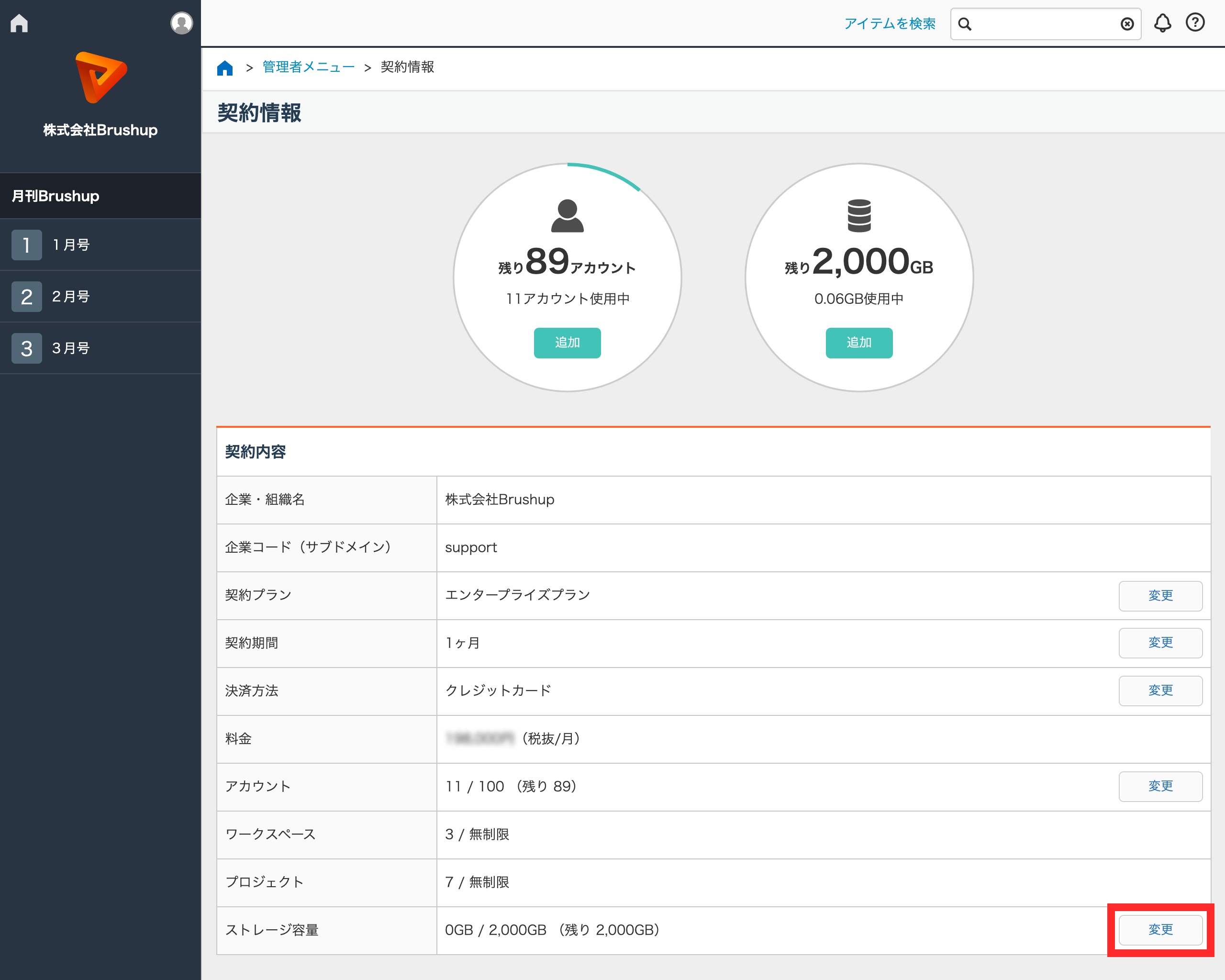Image resolution: width=1225 pixels, height=980 pixels.
Task: Click the エンタープライズプラン value
Action: pos(517,595)
